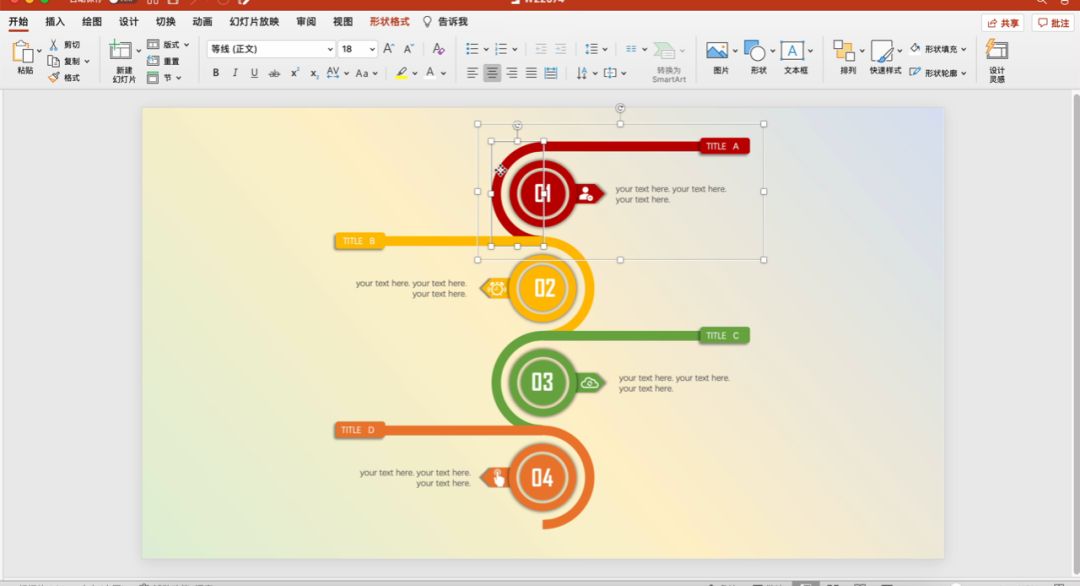1080x586 pixels.
Task: Click the Picture (图片) insert icon
Action: click(717, 50)
